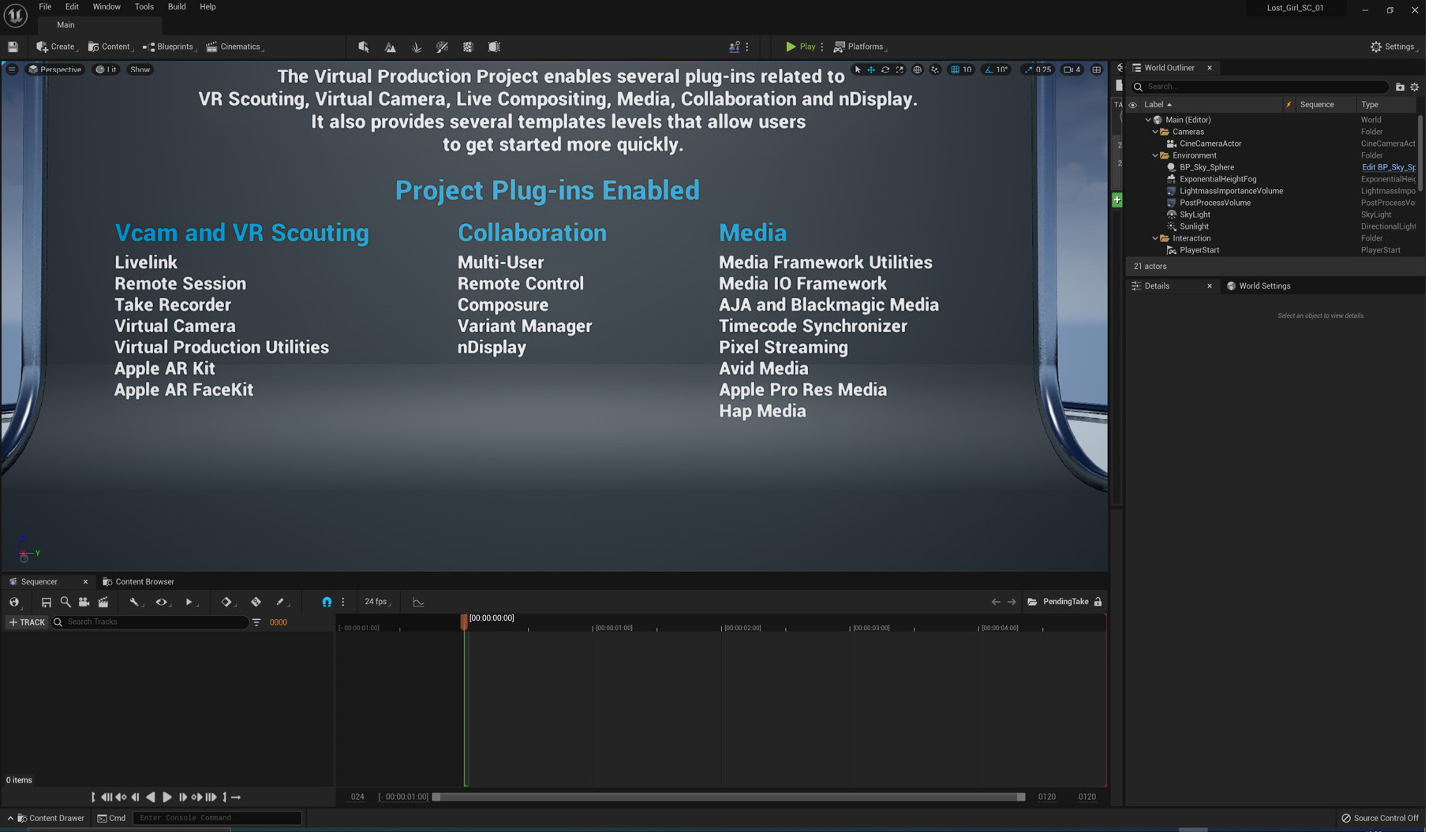The width and height of the screenshot is (1440, 840).
Task: Click the Sequencer find in content browser icon
Action: (x=65, y=603)
